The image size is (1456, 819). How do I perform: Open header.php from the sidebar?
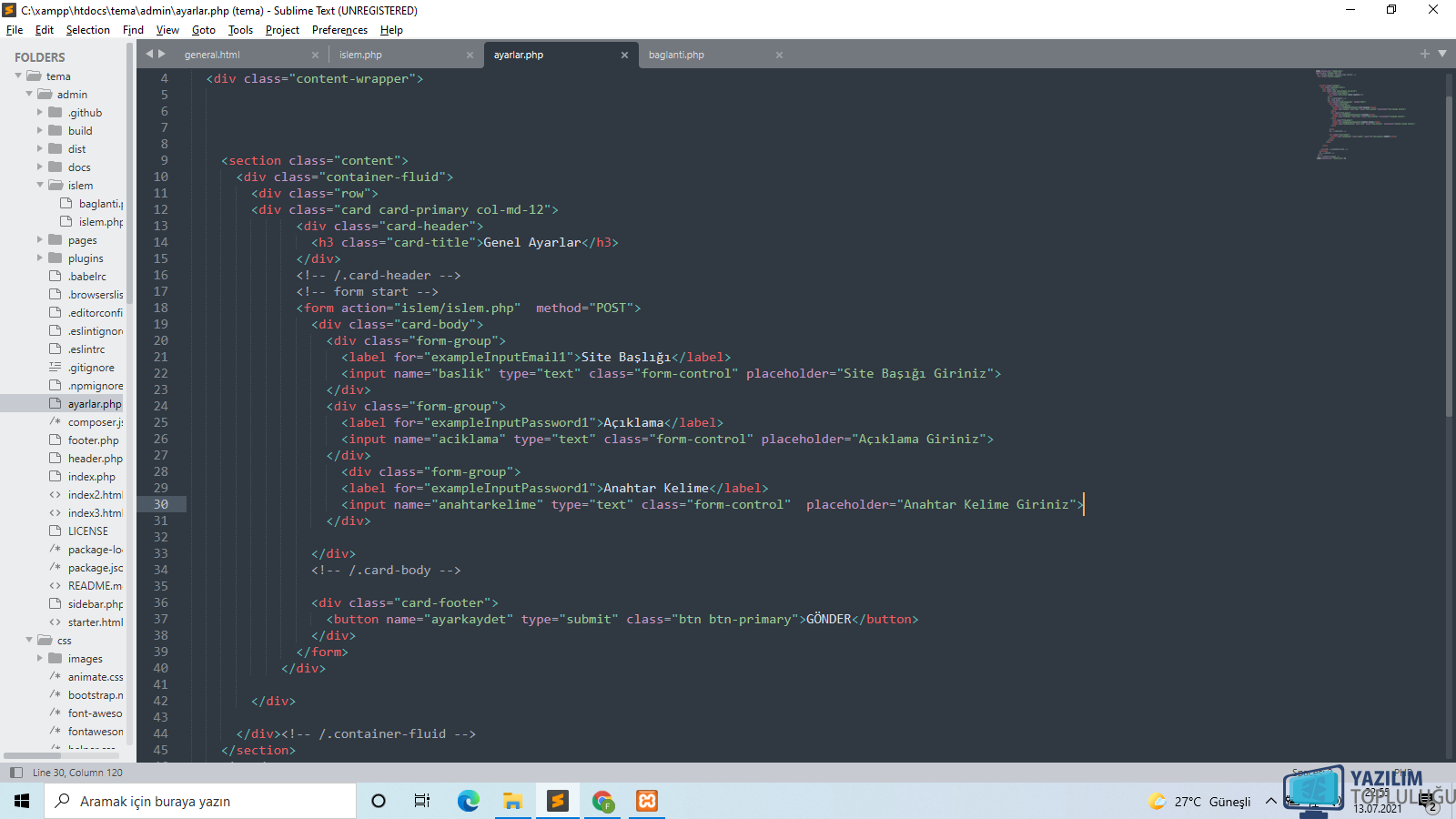point(95,459)
